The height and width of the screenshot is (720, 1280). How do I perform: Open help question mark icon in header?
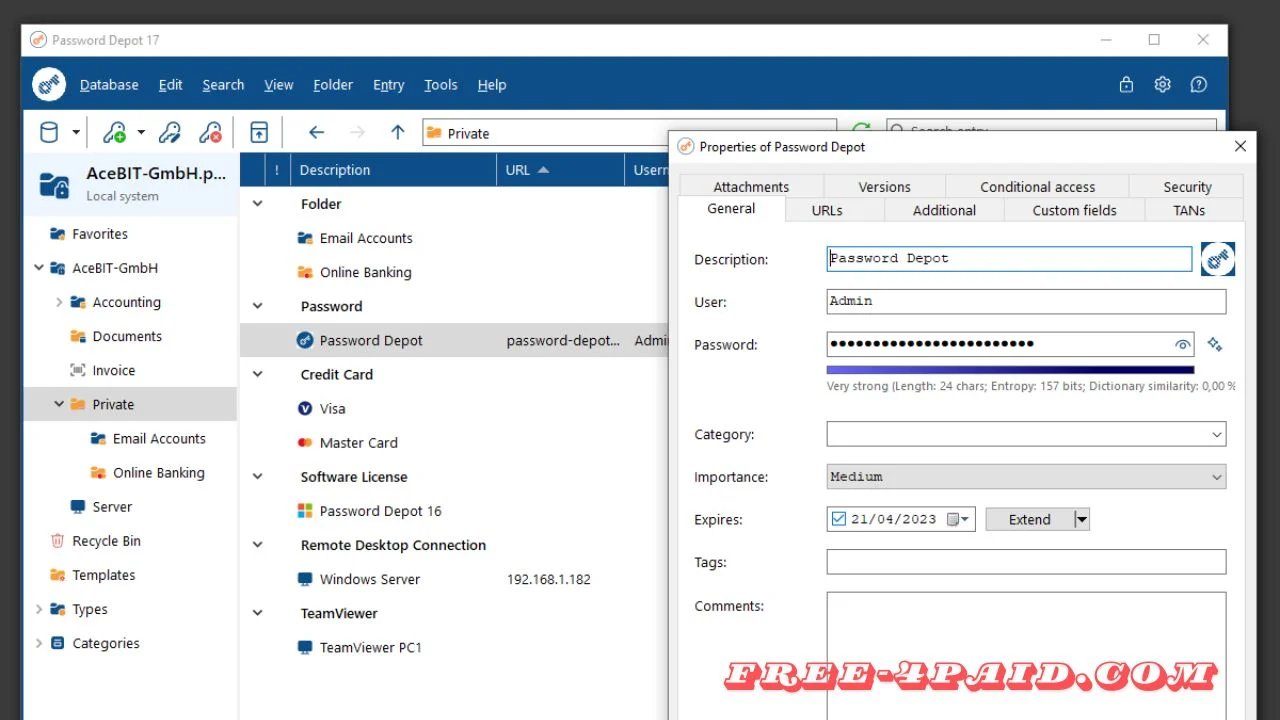pos(1199,85)
